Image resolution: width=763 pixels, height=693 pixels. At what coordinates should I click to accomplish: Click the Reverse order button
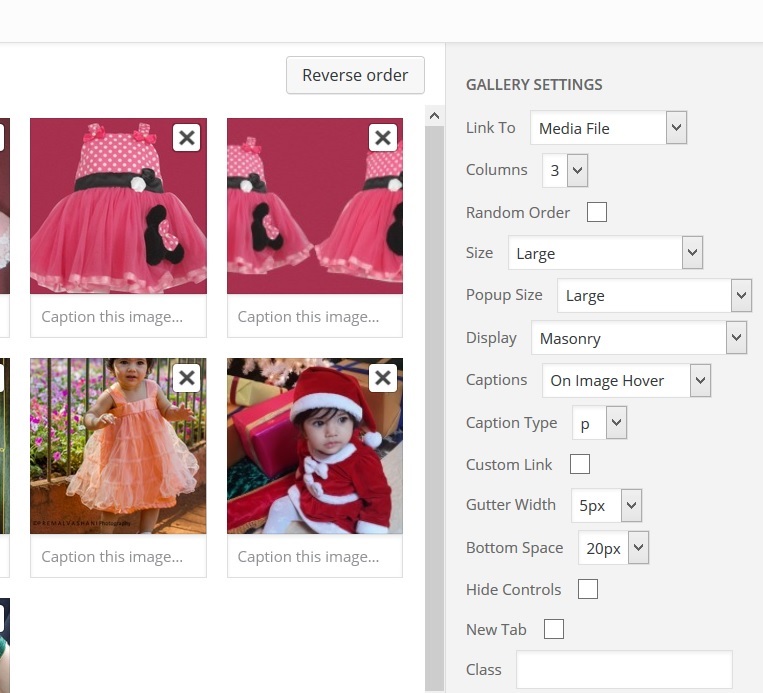(x=355, y=75)
